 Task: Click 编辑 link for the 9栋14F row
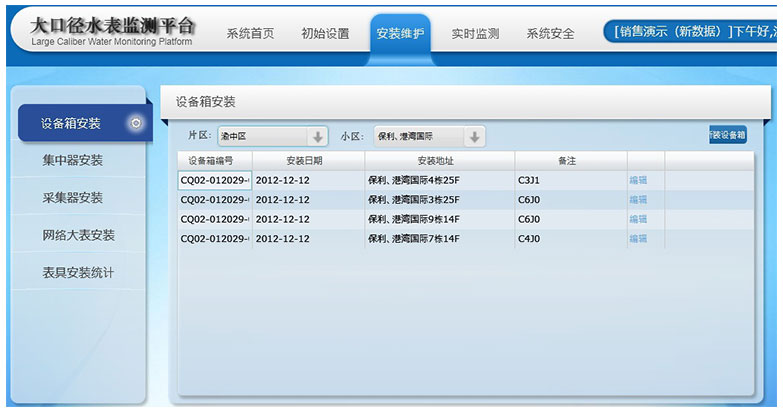[x=638, y=219]
